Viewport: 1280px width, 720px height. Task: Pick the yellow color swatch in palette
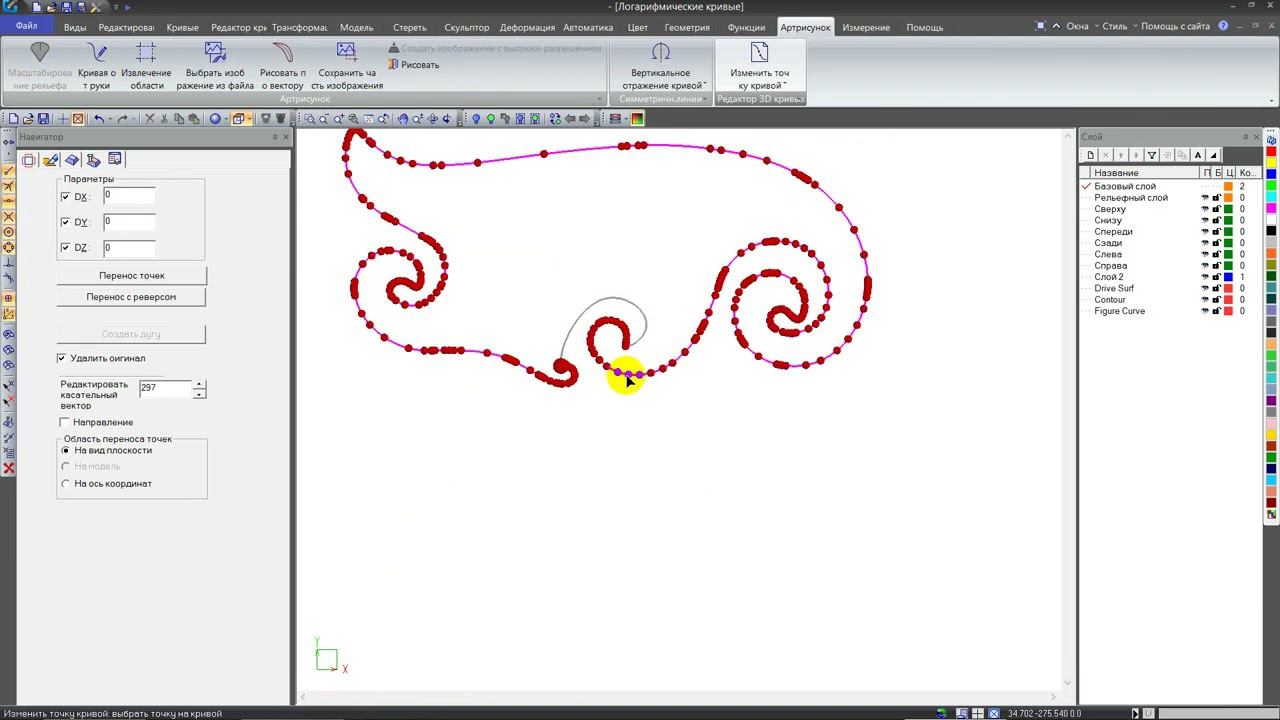click(x=1272, y=163)
